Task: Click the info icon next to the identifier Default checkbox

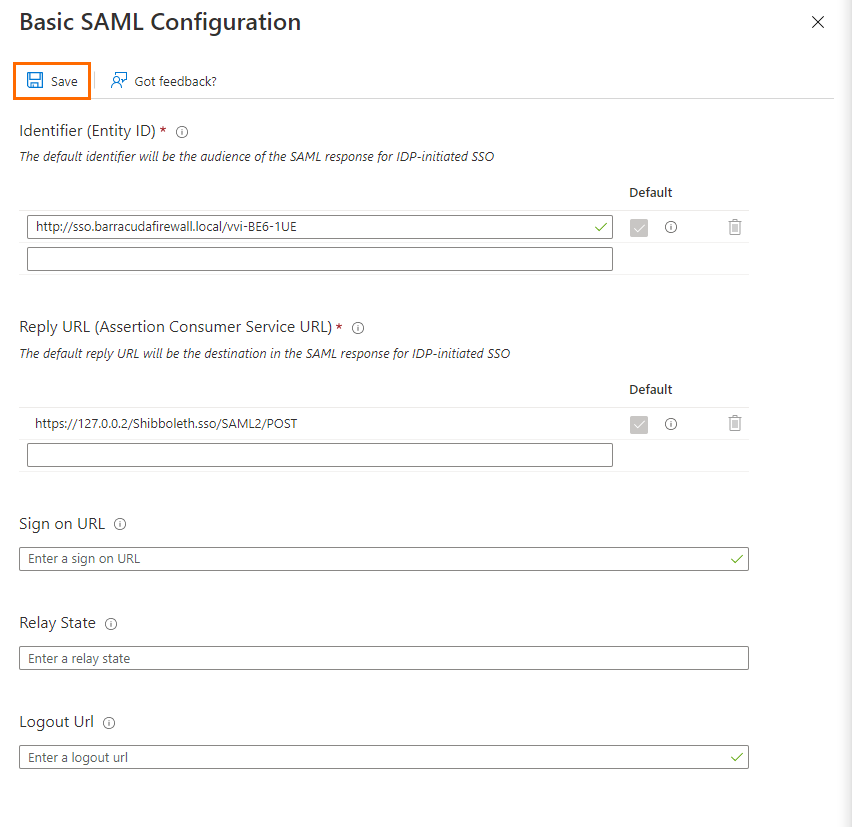Action: click(670, 227)
